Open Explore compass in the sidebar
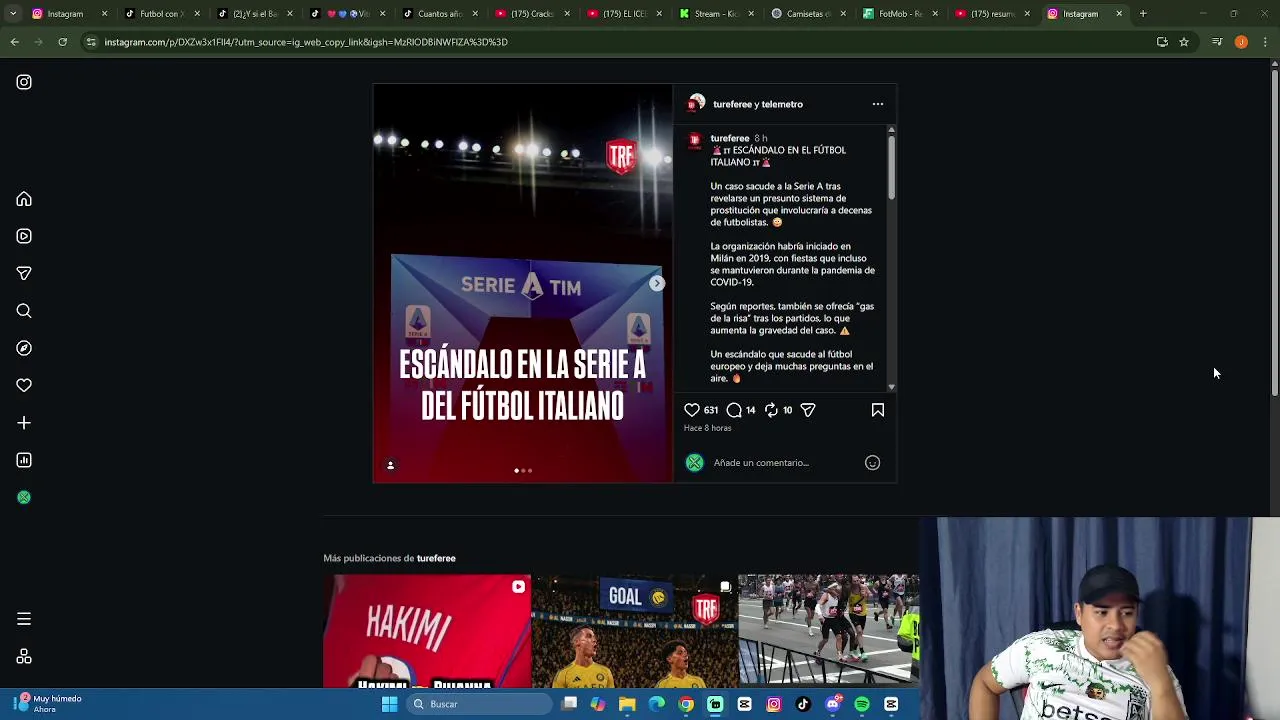Viewport: 1280px width, 720px height. point(24,348)
